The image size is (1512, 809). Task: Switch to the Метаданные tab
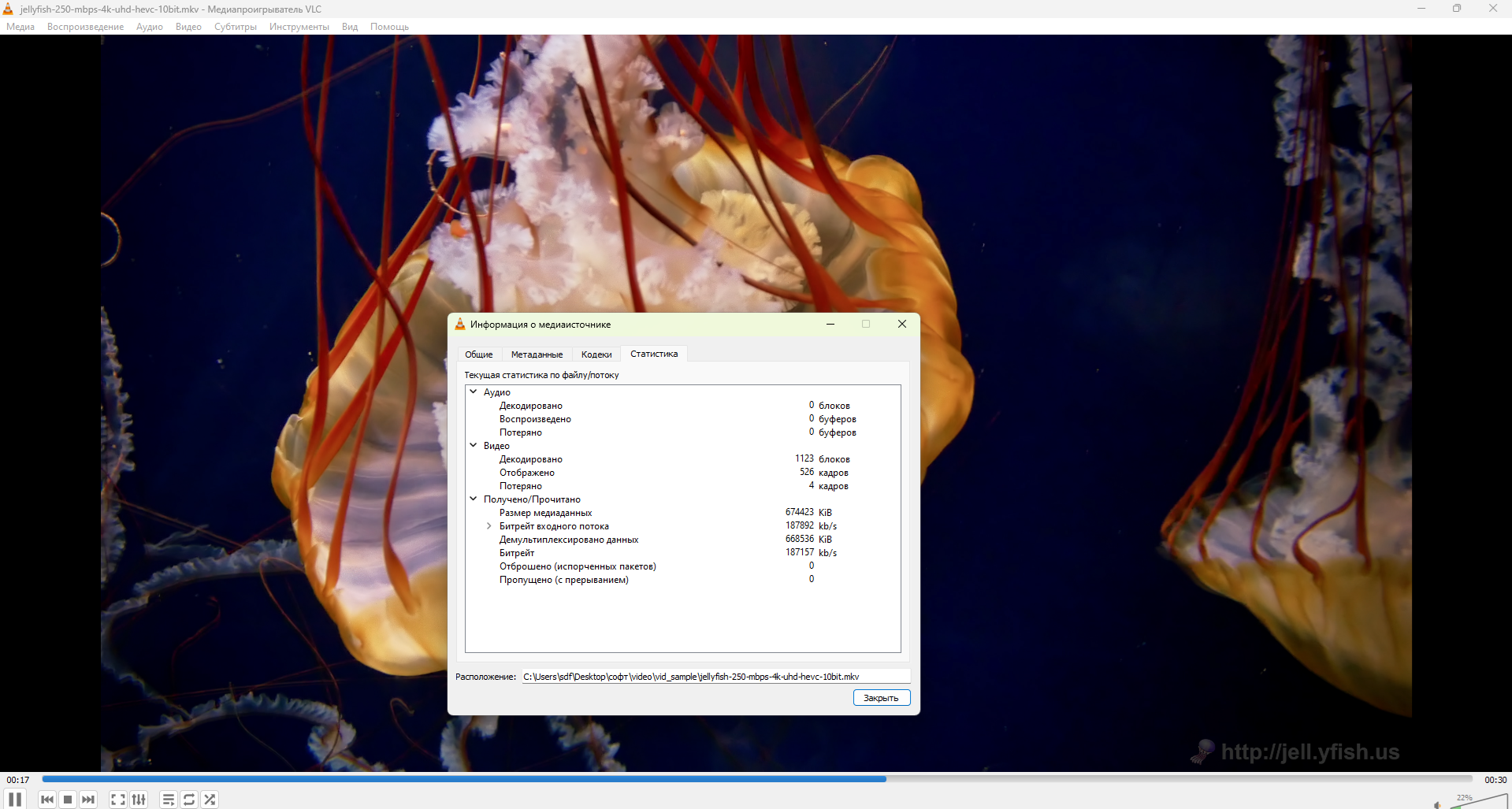point(537,354)
